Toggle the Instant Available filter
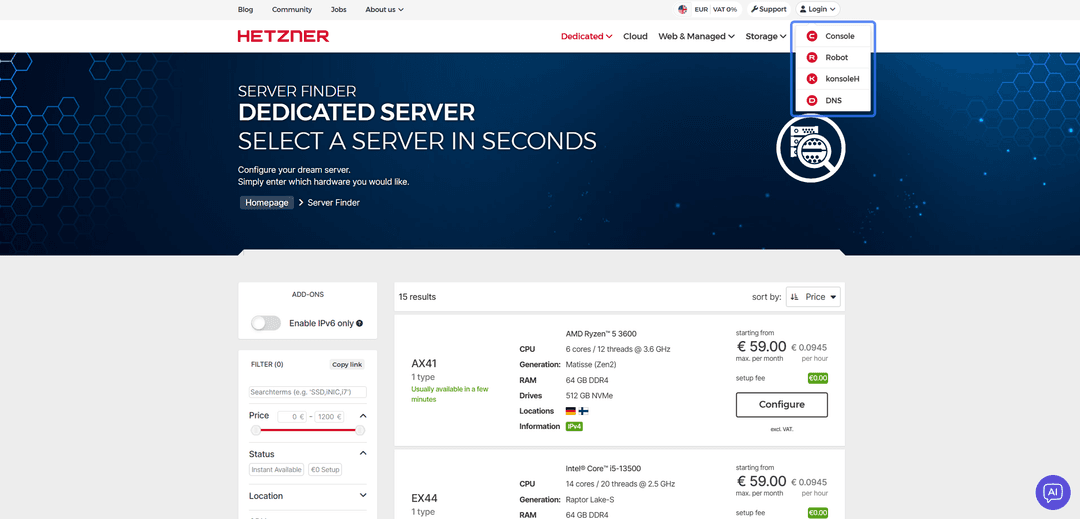The height and width of the screenshot is (519, 1080). coord(276,469)
